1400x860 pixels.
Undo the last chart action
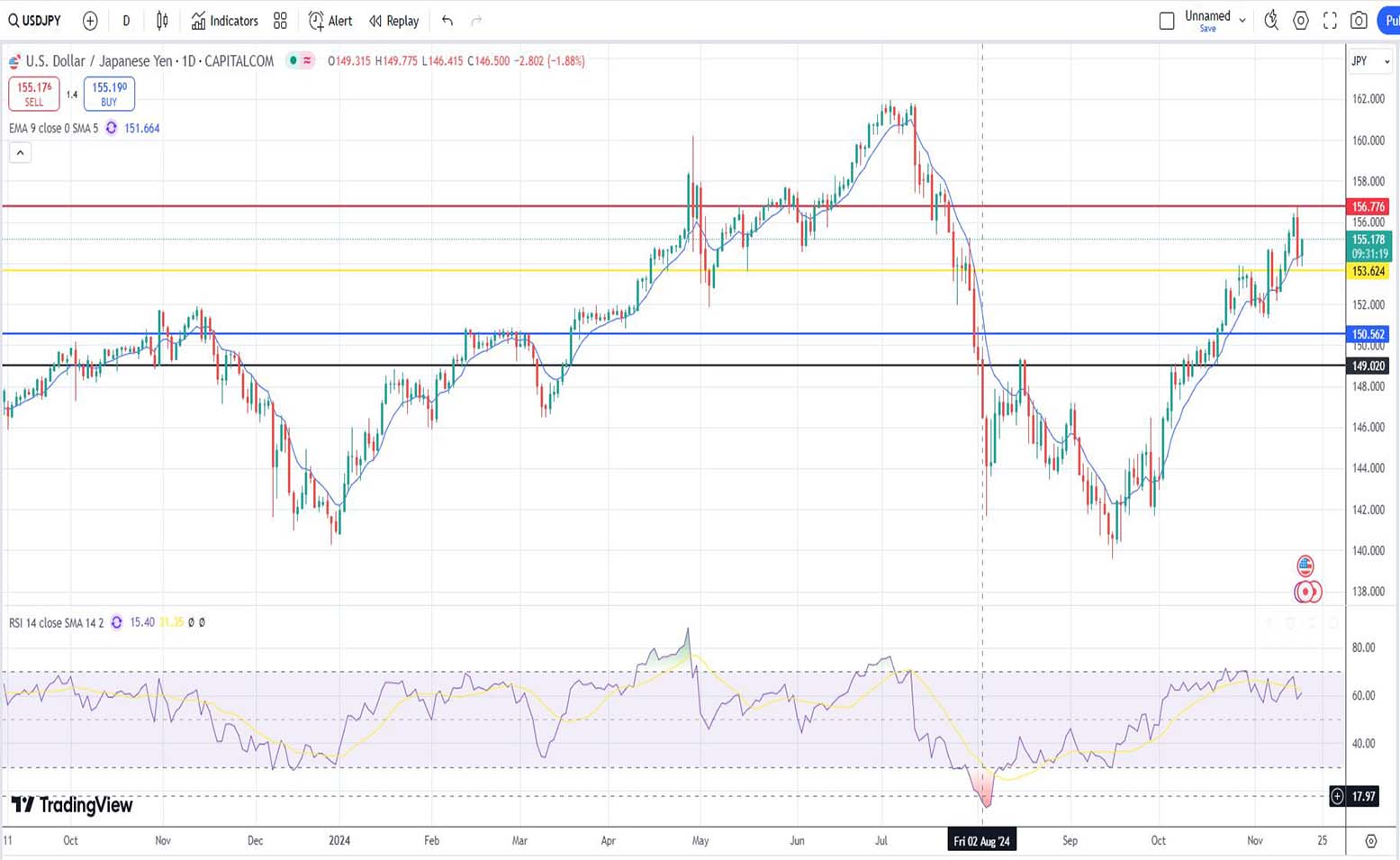pos(447,21)
